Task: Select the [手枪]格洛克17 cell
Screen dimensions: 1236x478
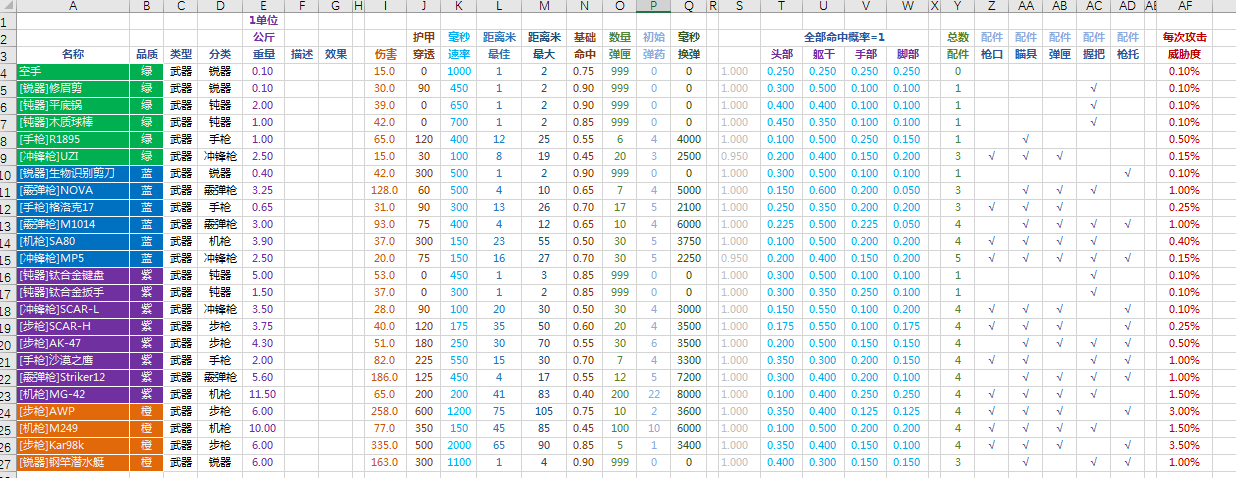Action: [x=73, y=207]
